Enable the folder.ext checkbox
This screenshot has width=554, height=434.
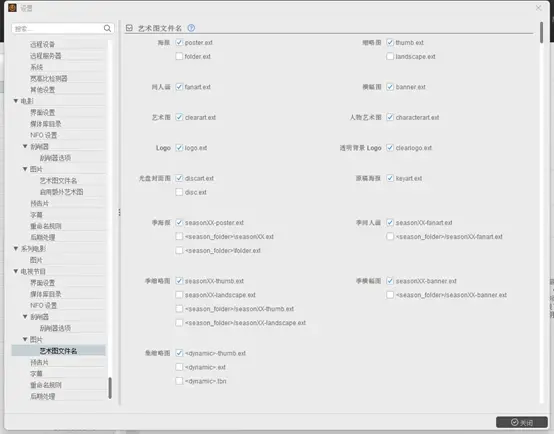tap(179, 56)
